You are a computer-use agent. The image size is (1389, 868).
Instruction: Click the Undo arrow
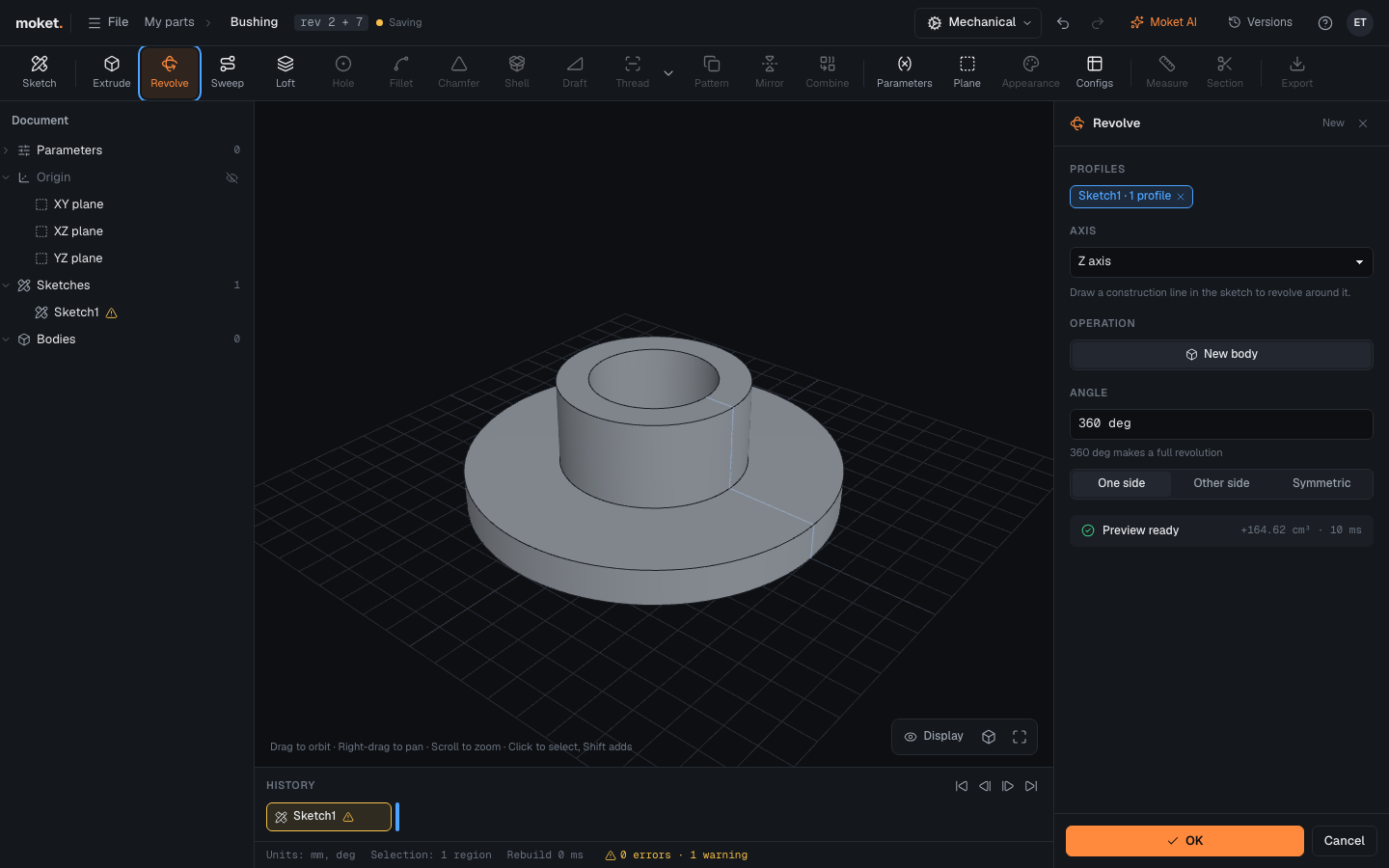pyautogui.click(x=1063, y=22)
